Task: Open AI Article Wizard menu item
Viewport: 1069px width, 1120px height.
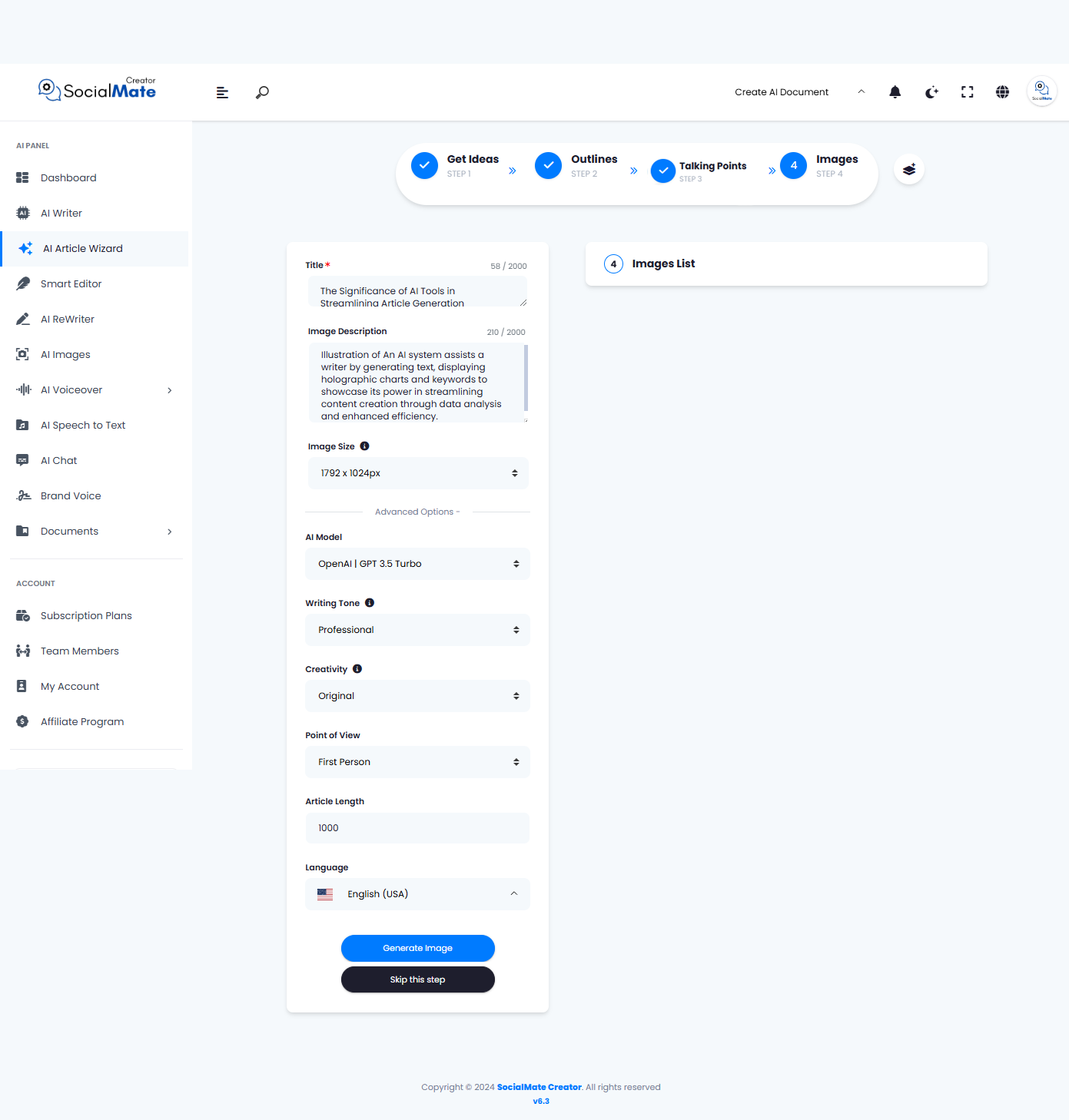Action: 95,249
